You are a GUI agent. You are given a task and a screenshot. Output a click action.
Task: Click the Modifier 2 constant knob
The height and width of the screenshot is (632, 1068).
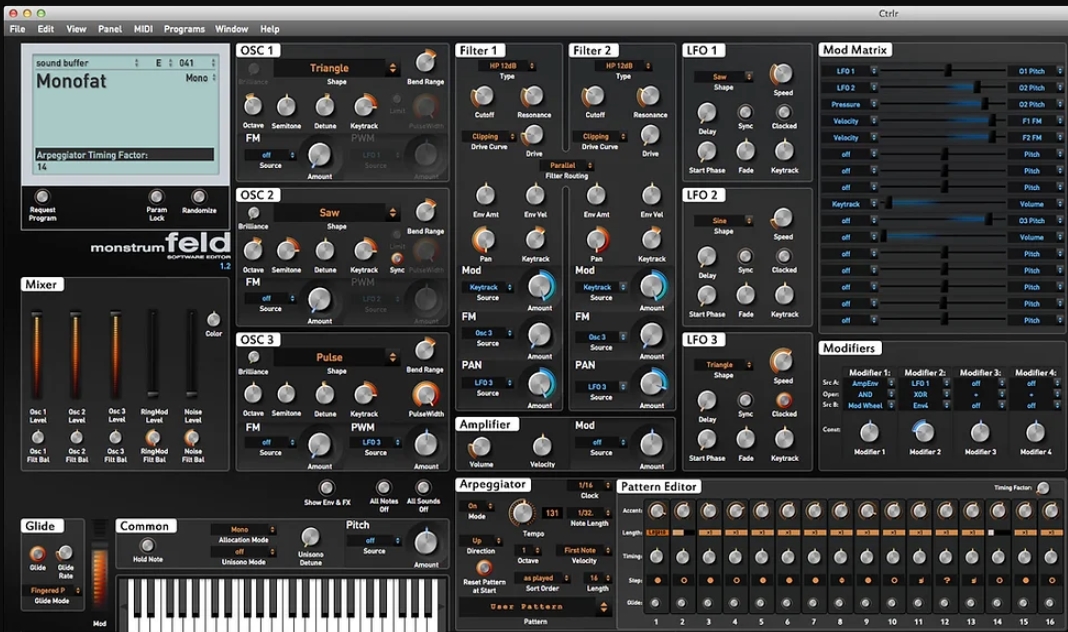[923, 430]
